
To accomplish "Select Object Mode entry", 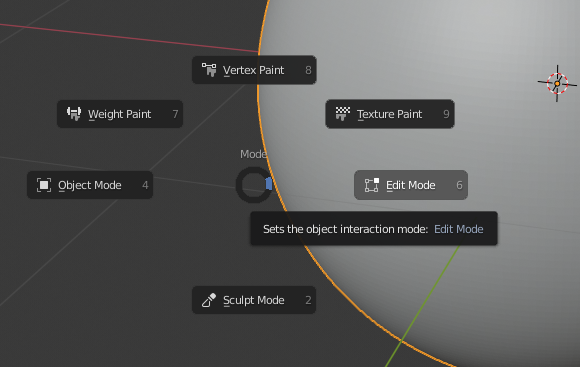I will 90,185.
